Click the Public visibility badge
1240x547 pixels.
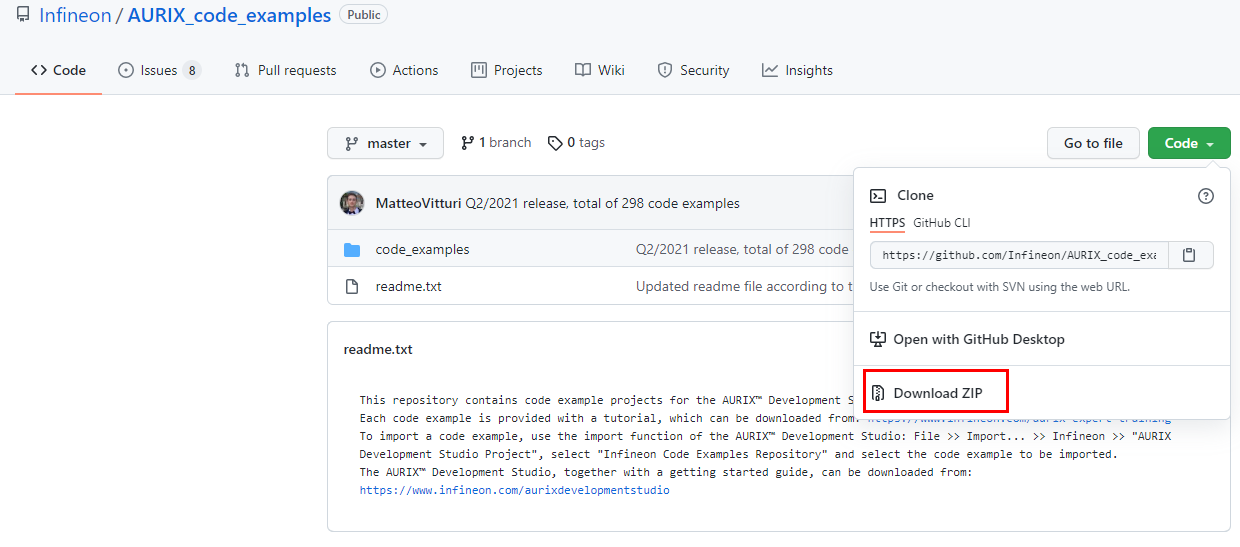pyautogui.click(x=363, y=15)
